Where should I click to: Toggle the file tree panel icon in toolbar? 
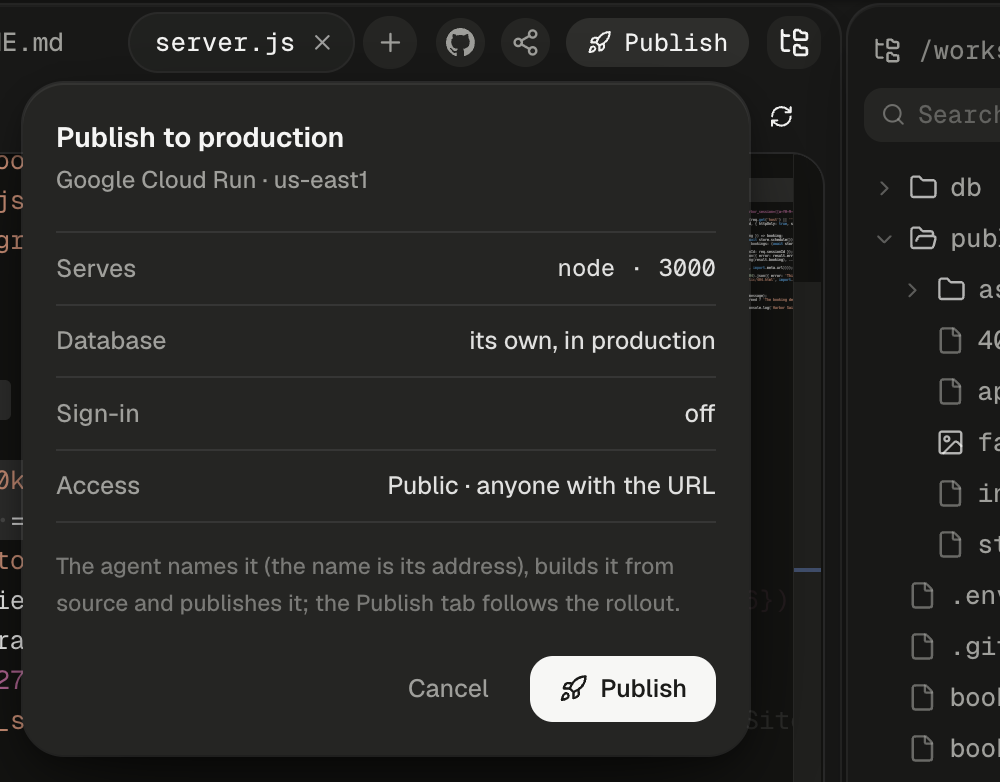[x=794, y=43]
